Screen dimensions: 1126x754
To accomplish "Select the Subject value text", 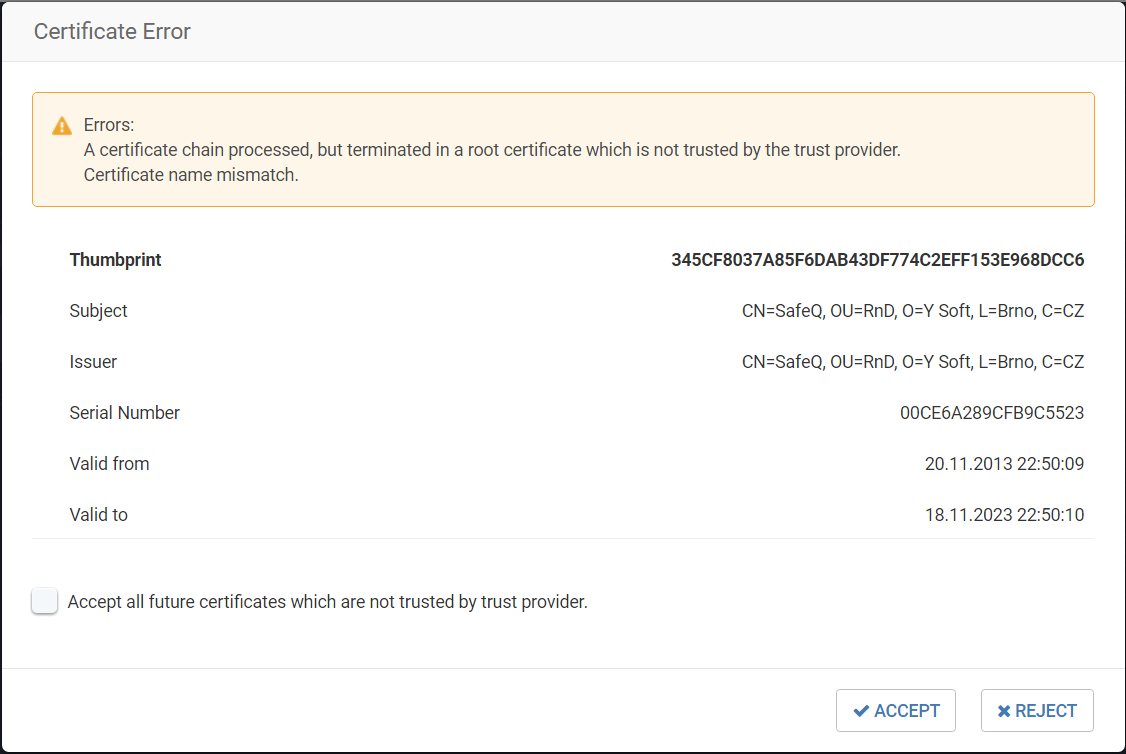I will pyautogui.click(x=912, y=311).
